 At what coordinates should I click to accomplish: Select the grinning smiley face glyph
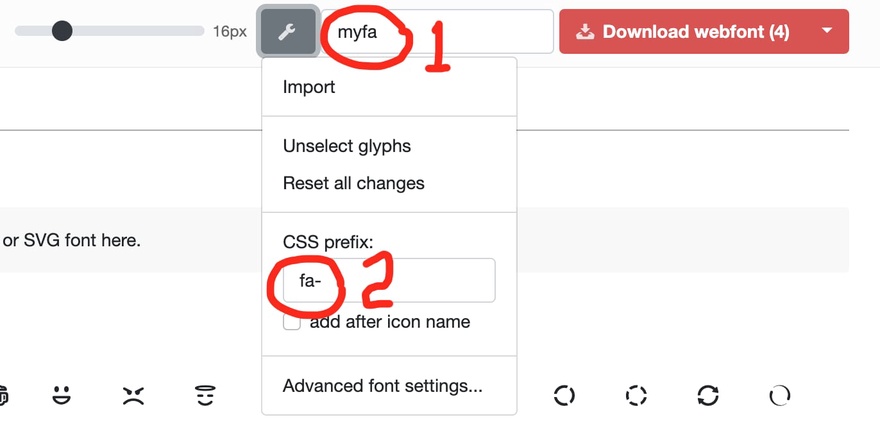[62, 395]
